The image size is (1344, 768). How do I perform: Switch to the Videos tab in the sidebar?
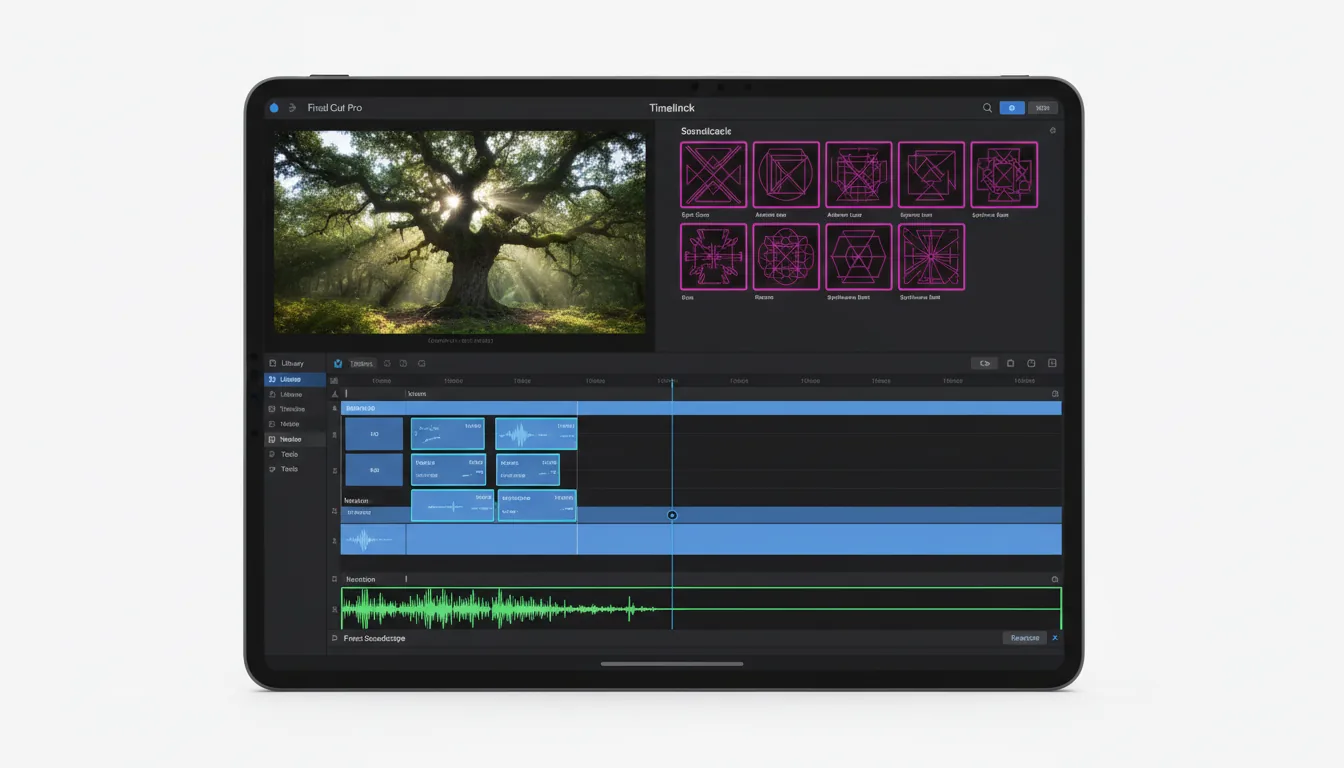pyautogui.click(x=293, y=378)
